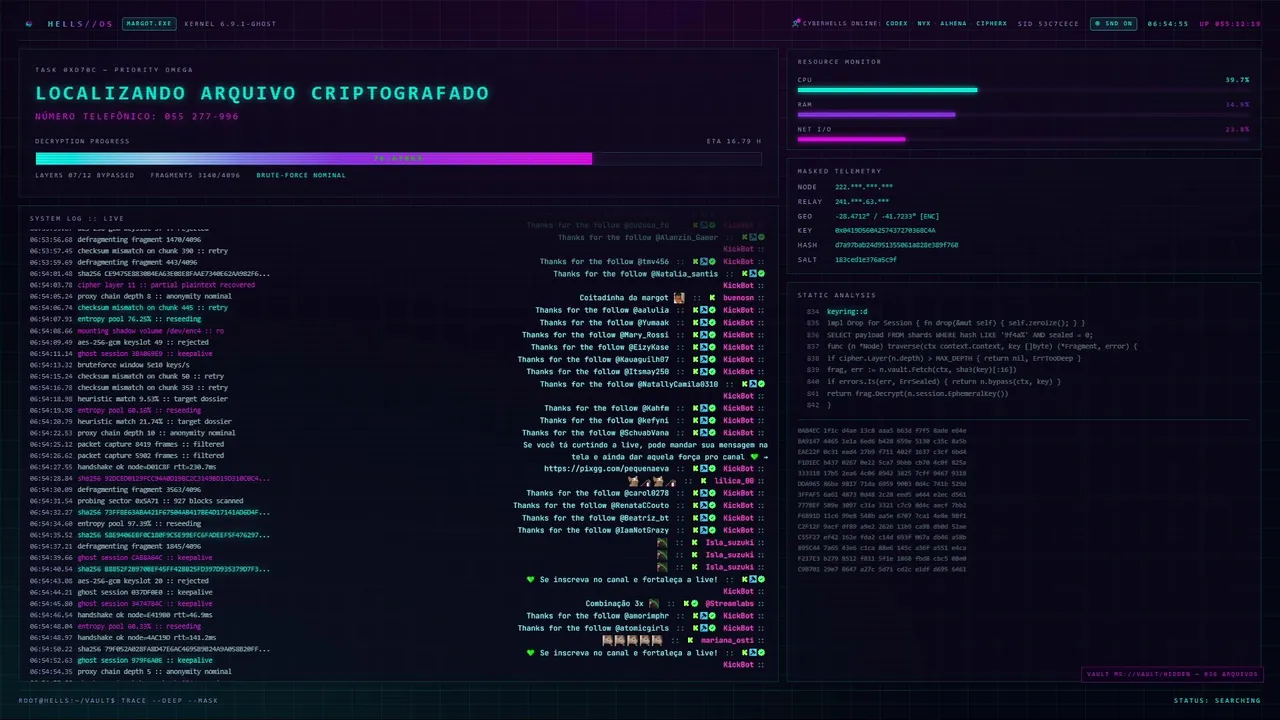Screen dimensions: 1280x720
Task: Click the SID 53C7CECE session ID
Action: click(x=1048, y=23)
